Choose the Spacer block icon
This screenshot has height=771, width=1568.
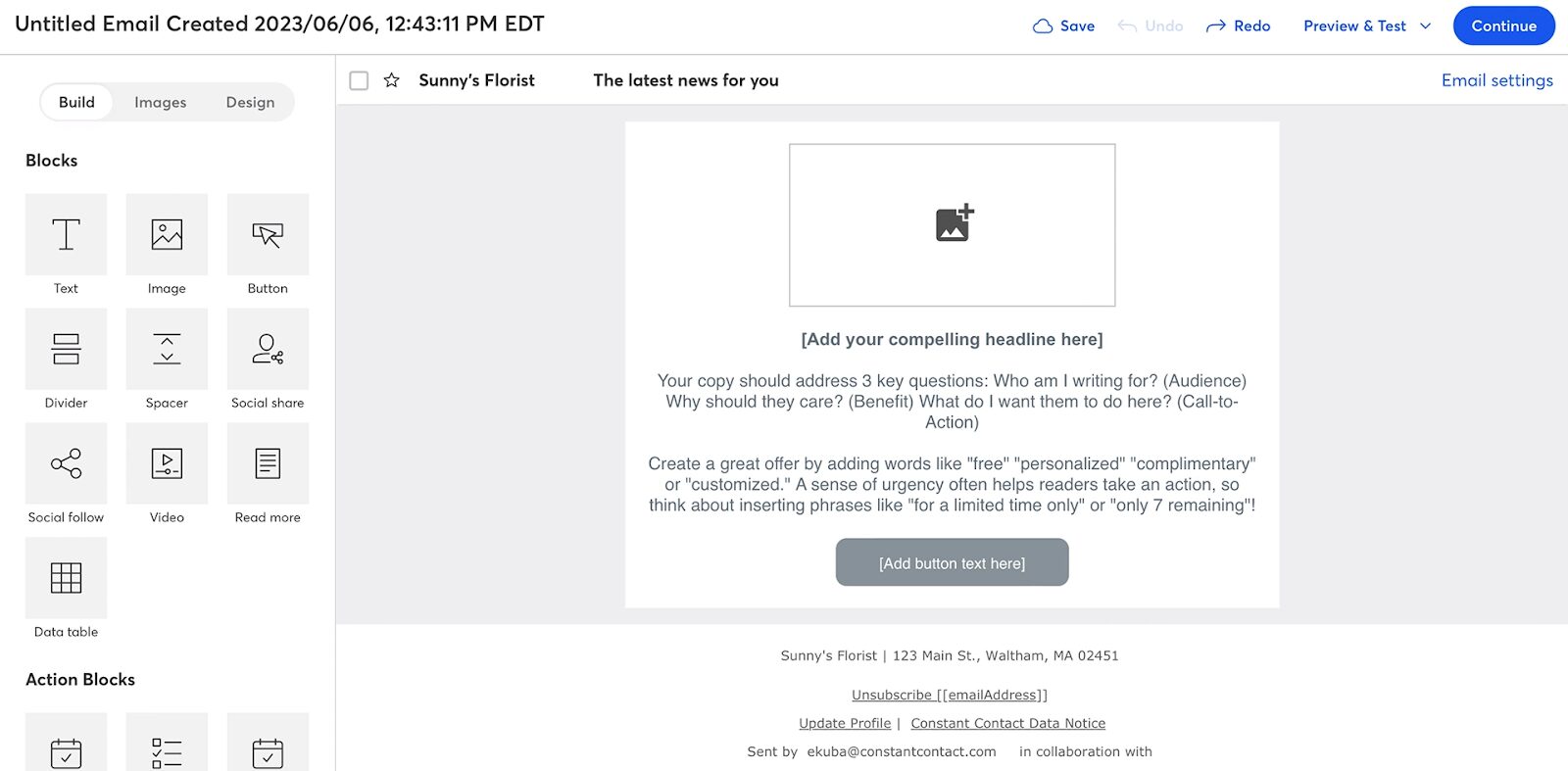(x=167, y=350)
